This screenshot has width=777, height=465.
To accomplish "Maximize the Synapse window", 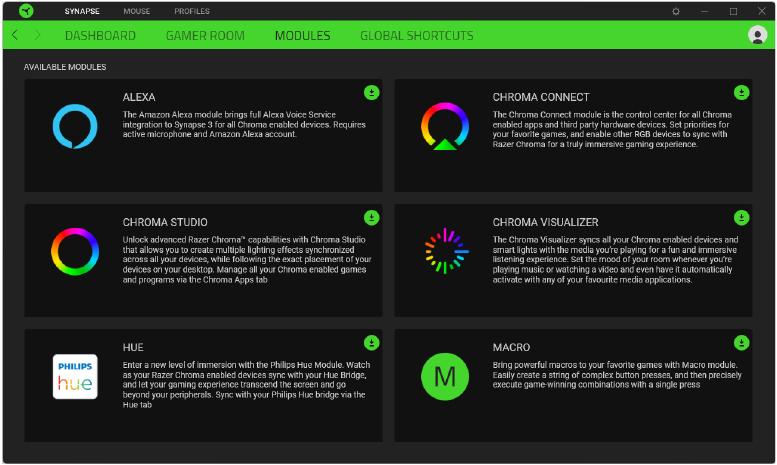I will click(733, 11).
